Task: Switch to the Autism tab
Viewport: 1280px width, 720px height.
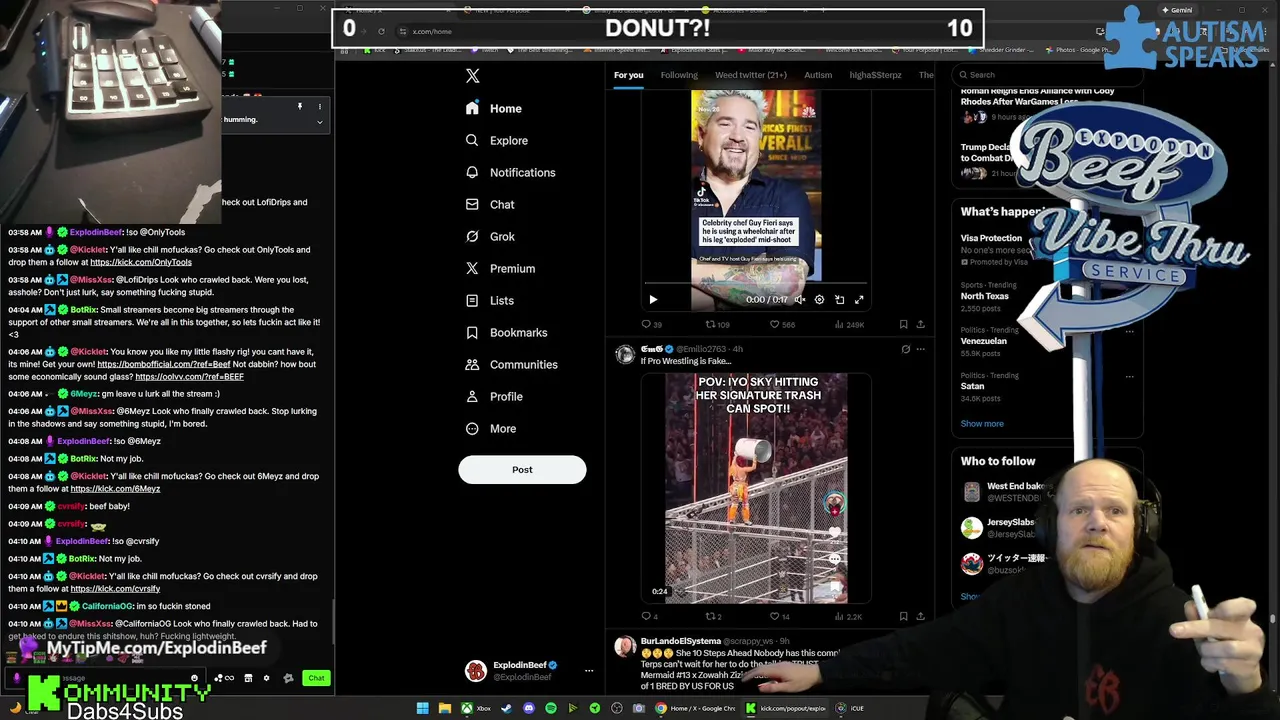Action: point(818,75)
